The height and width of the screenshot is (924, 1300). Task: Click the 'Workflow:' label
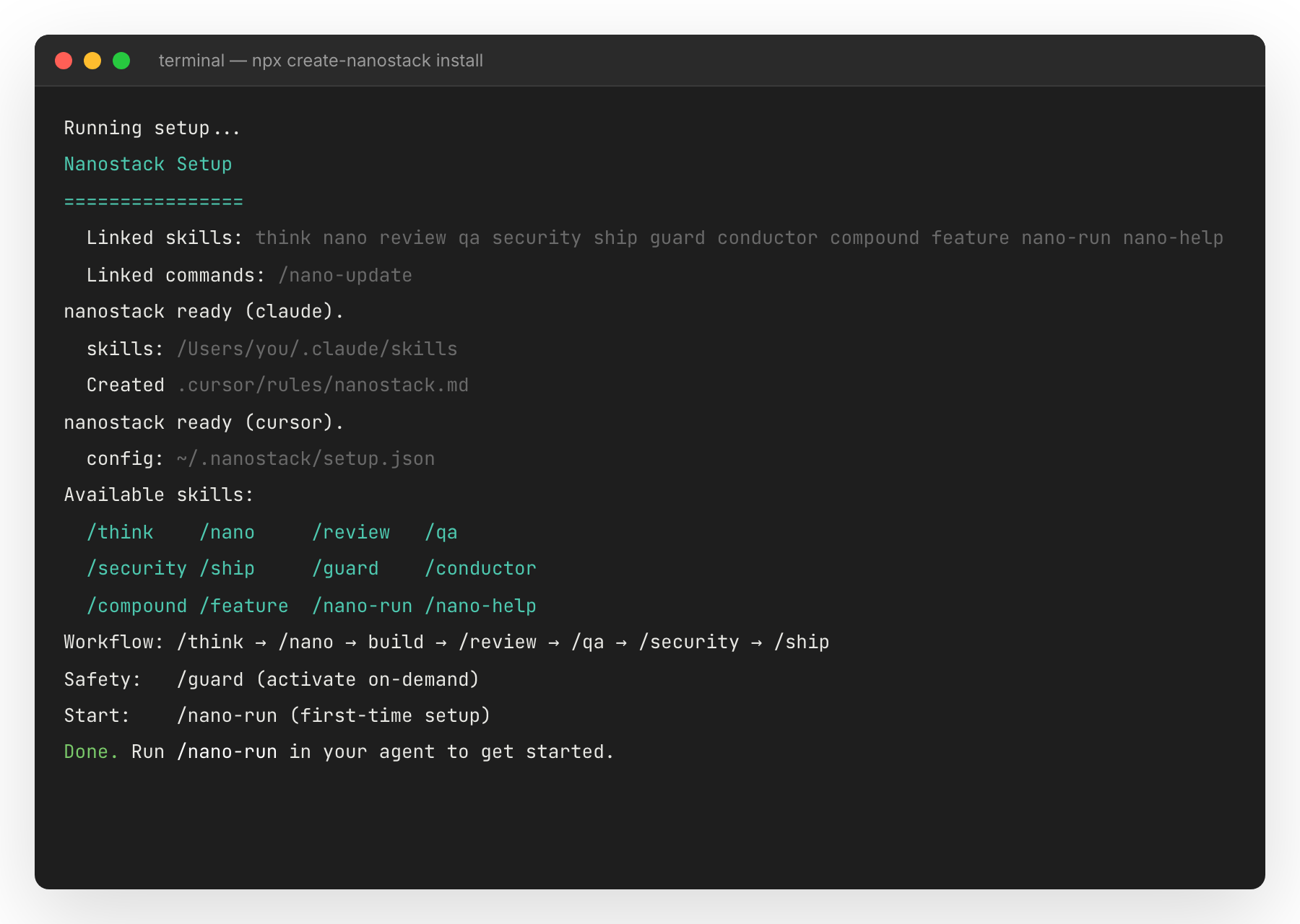click(x=114, y=642)
